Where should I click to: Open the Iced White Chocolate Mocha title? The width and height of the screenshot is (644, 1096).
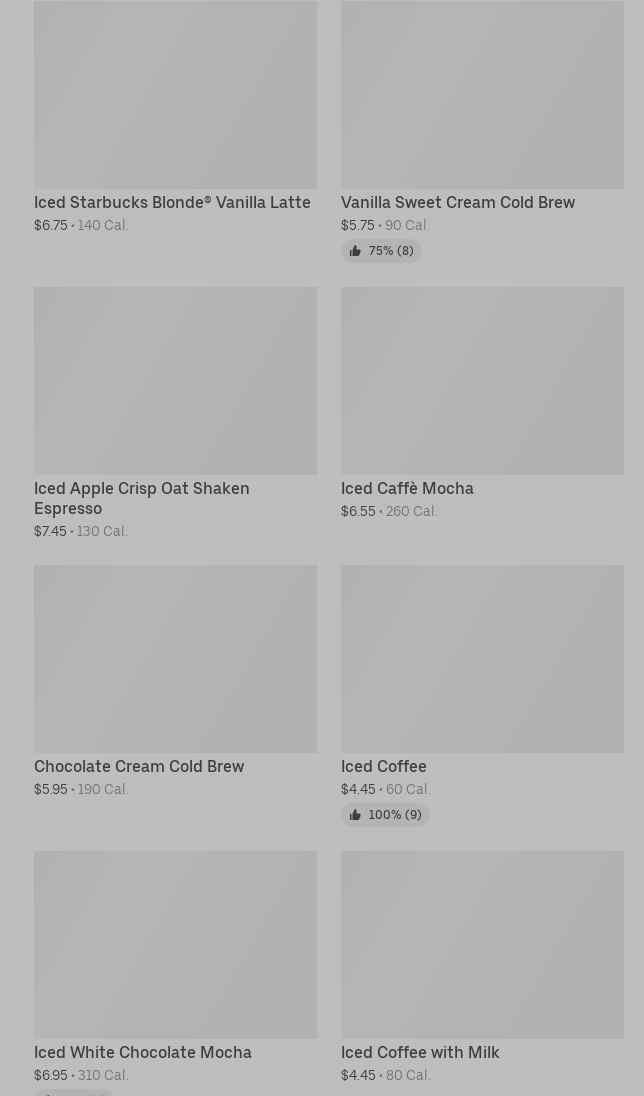coord(143,1053)
